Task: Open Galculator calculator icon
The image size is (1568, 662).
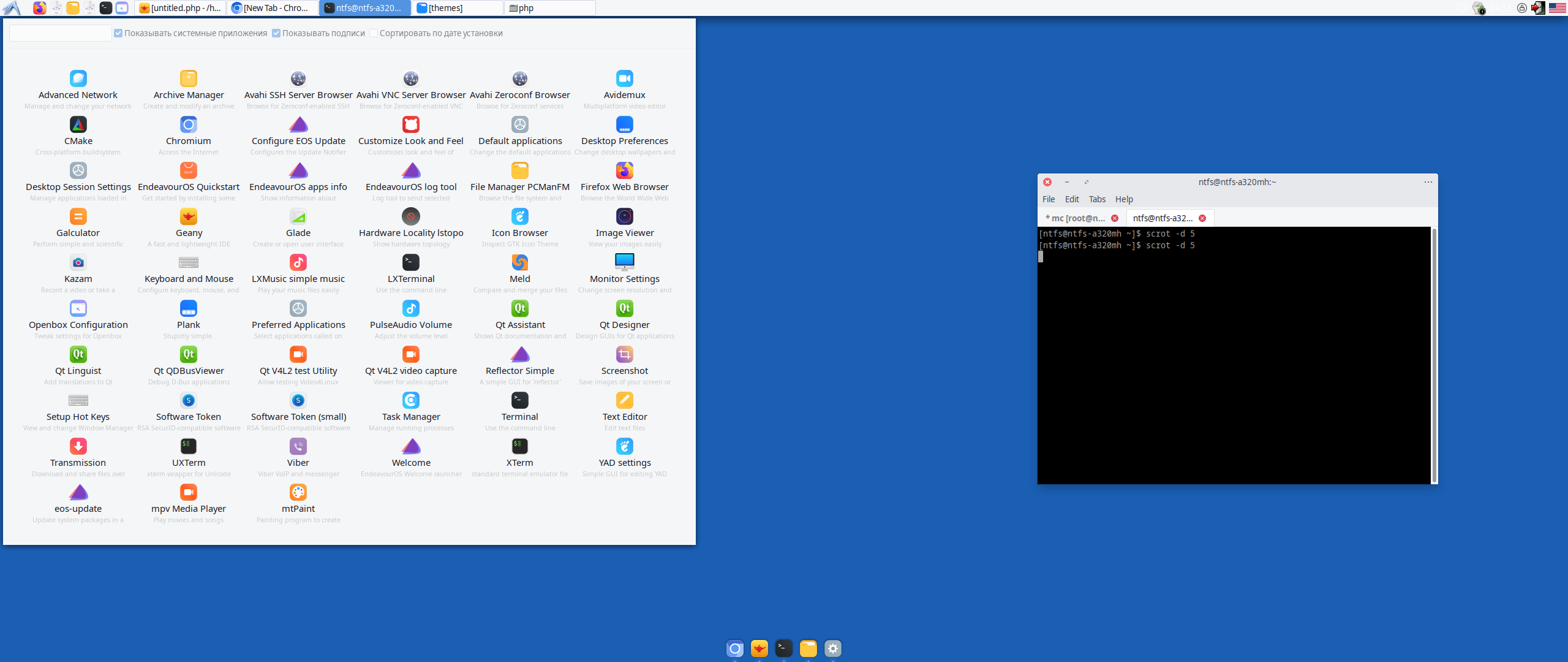Action: coord(78,216)
